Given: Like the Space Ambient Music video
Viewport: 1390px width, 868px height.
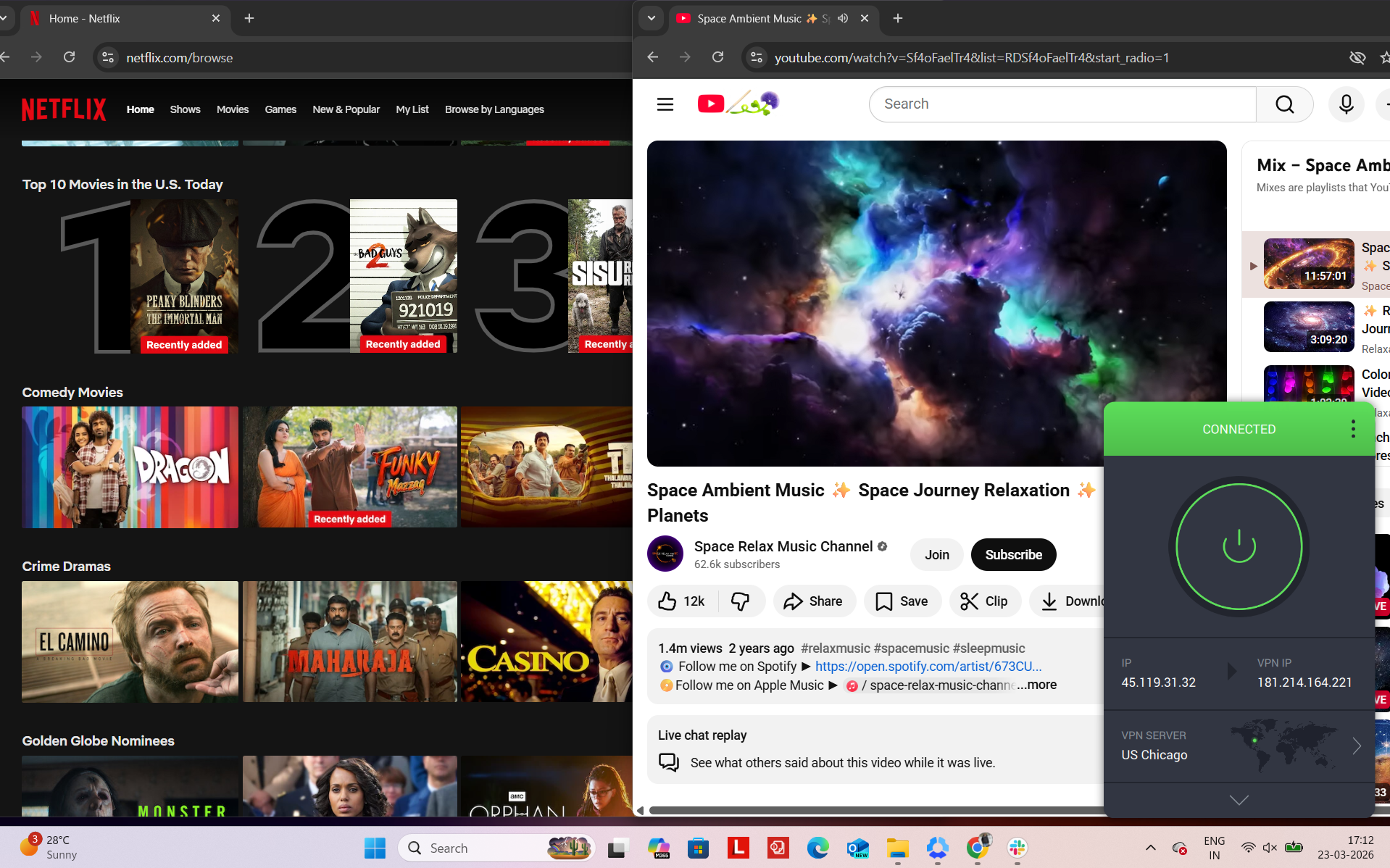Looking at the screenshot, I should coord(682,601).
